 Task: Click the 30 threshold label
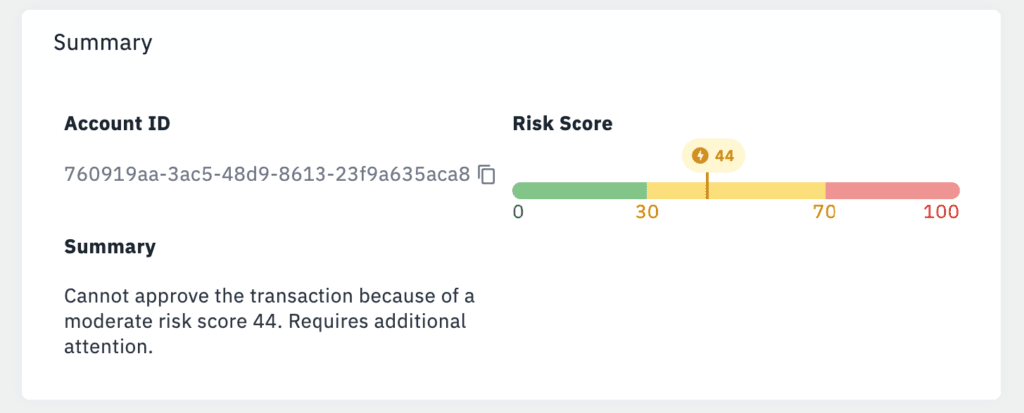(647, 212)
